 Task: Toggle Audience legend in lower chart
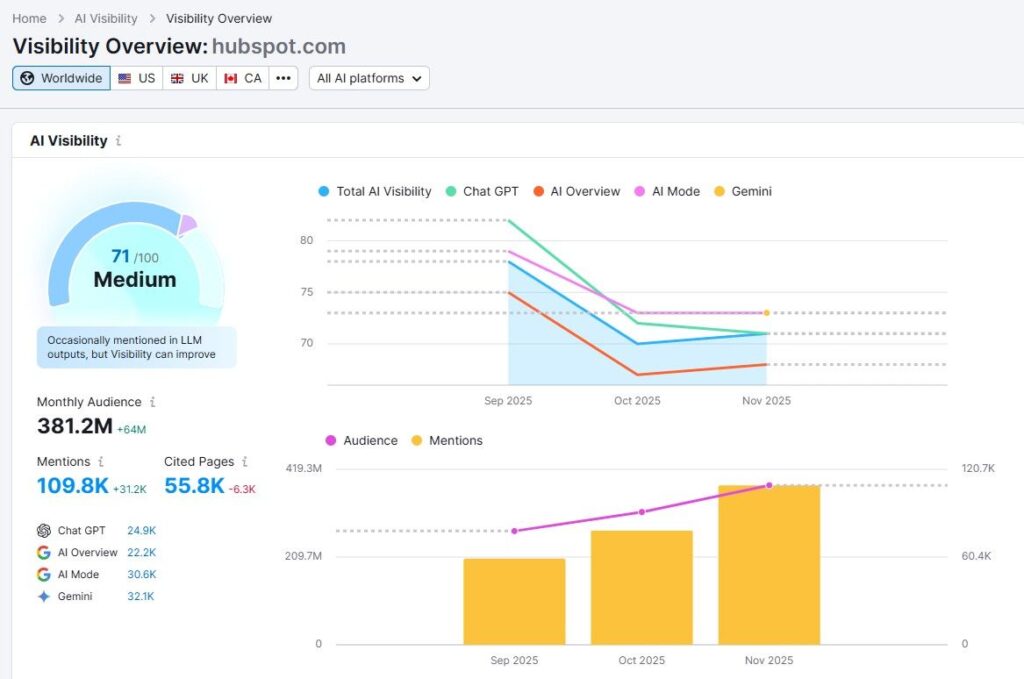[361, 441]
